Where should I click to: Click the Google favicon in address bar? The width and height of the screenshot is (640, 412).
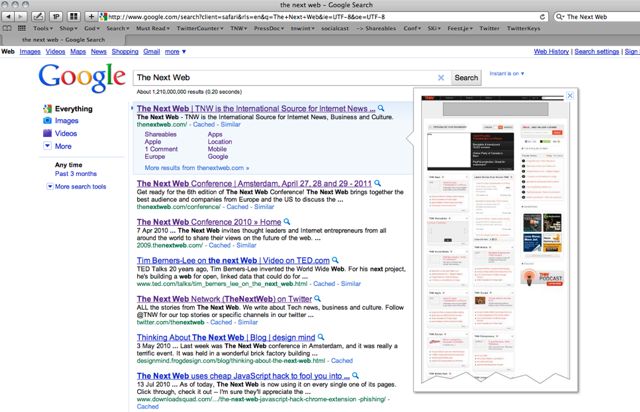[103, 17]
